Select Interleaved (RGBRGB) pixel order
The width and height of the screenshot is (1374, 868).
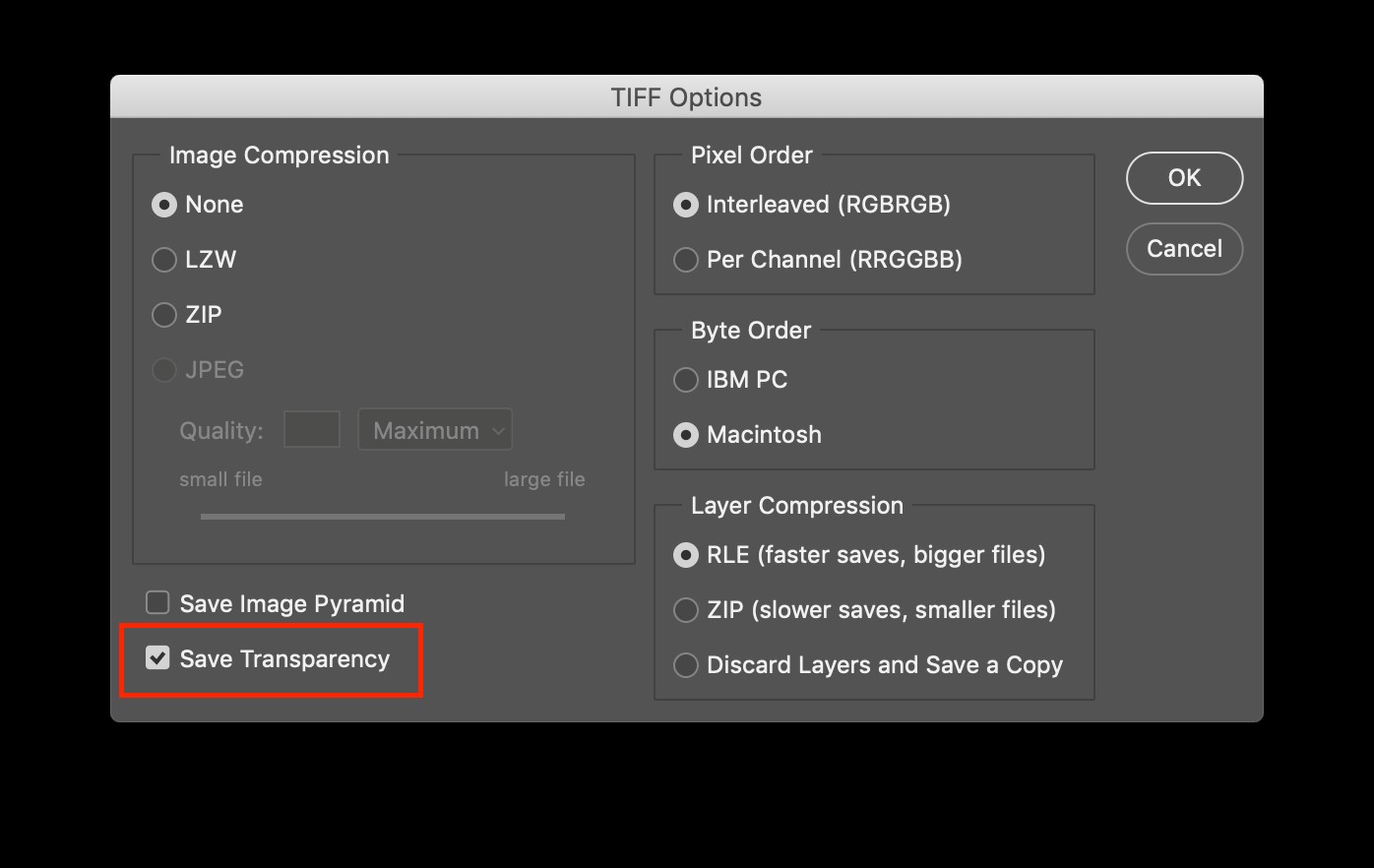point(686,205)
